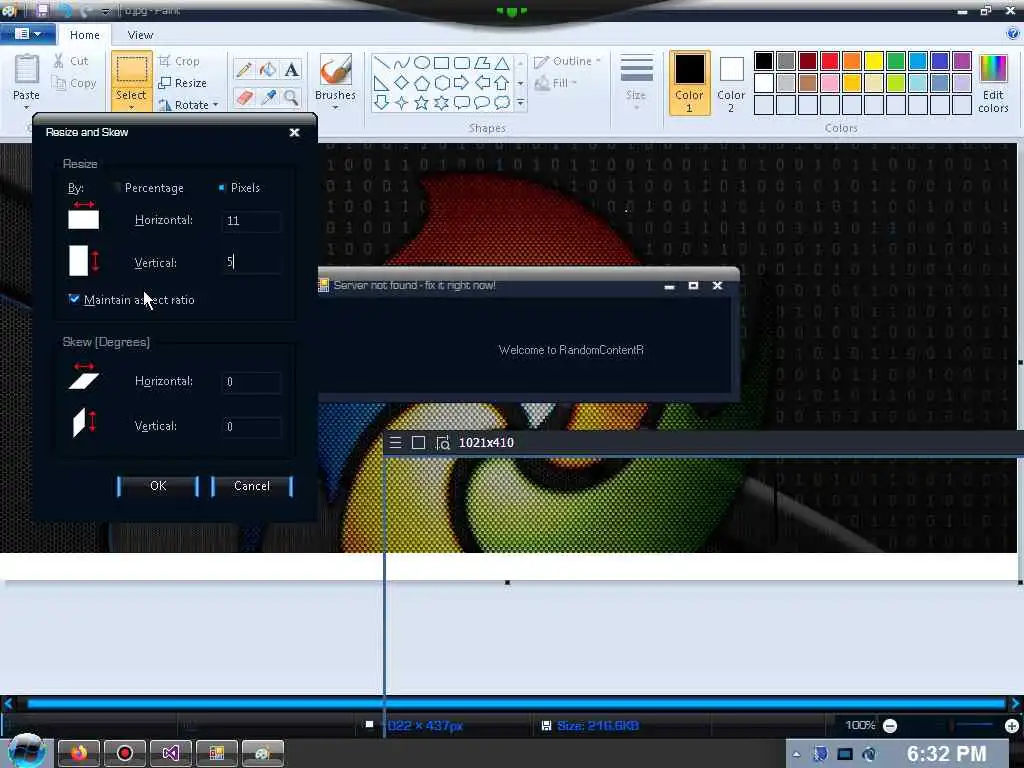
Task: Zoom out with the minus button
Action: coord(890,726)
